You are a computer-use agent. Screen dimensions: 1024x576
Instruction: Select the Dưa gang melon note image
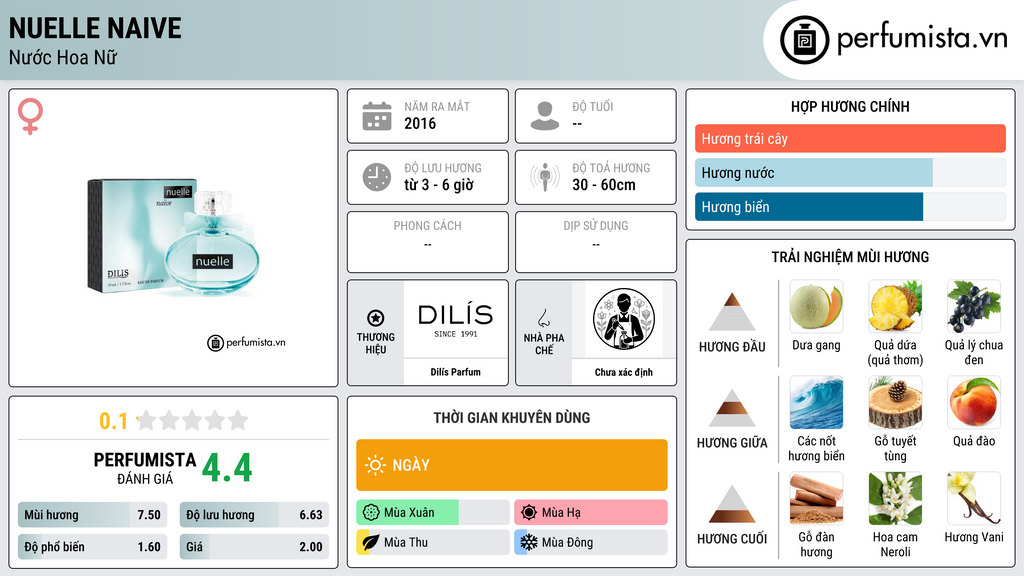816,306
